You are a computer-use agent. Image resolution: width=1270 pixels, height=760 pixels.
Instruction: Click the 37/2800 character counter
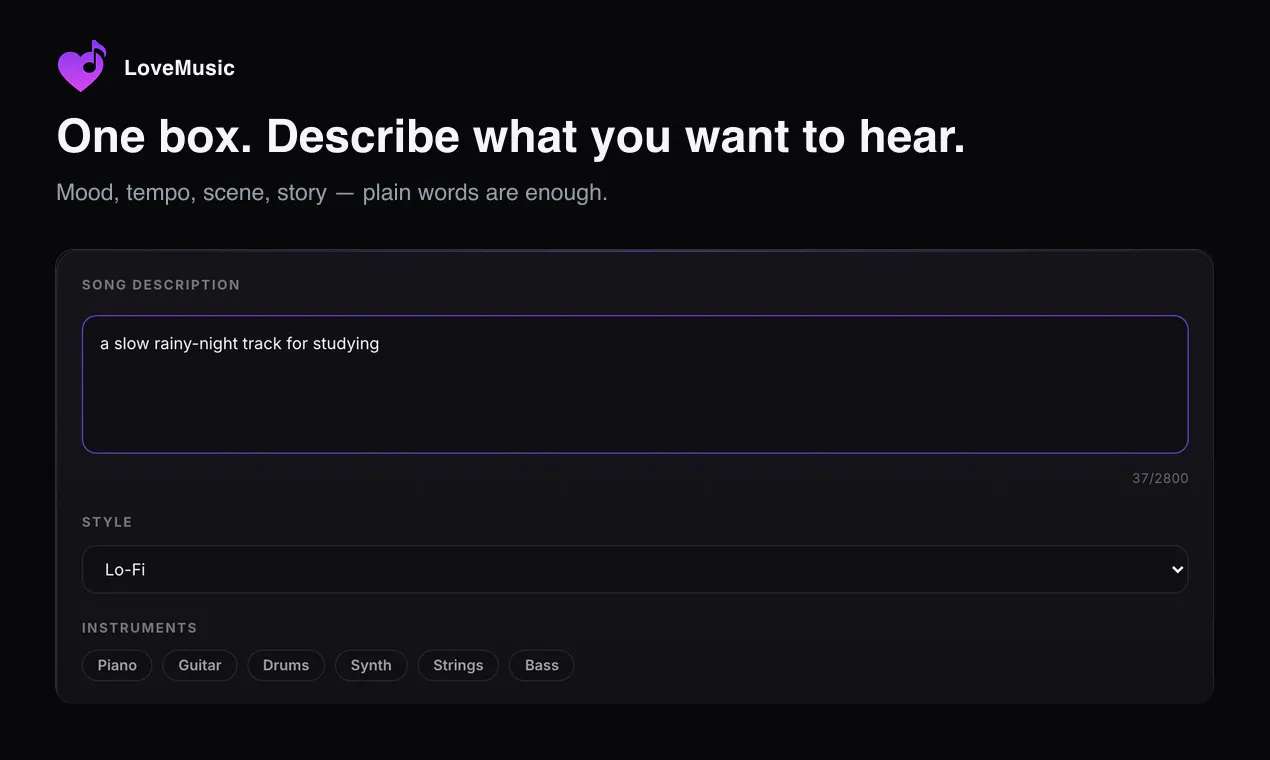tap(1160, 479)
